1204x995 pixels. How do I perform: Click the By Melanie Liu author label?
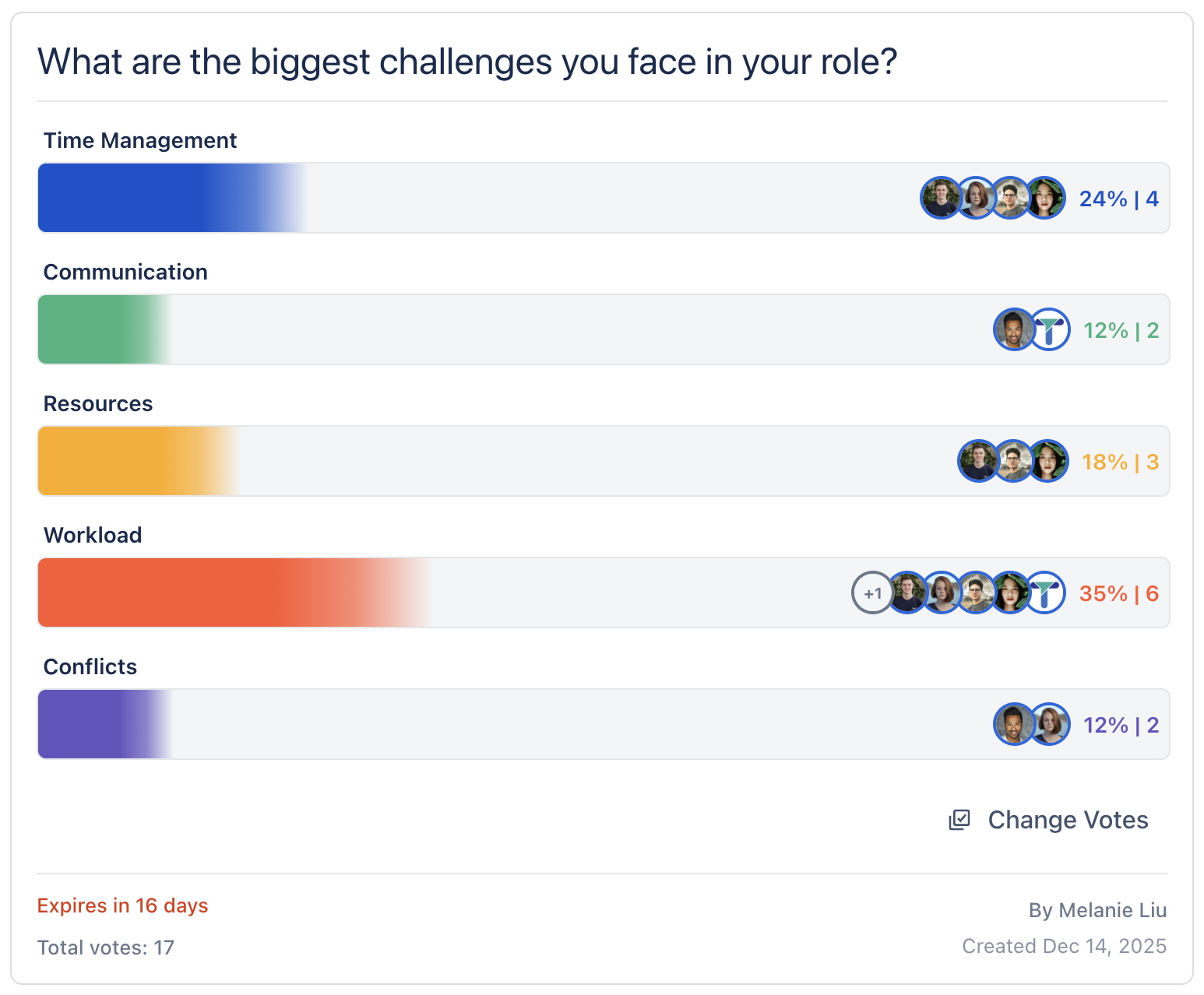pos(1097,910)
